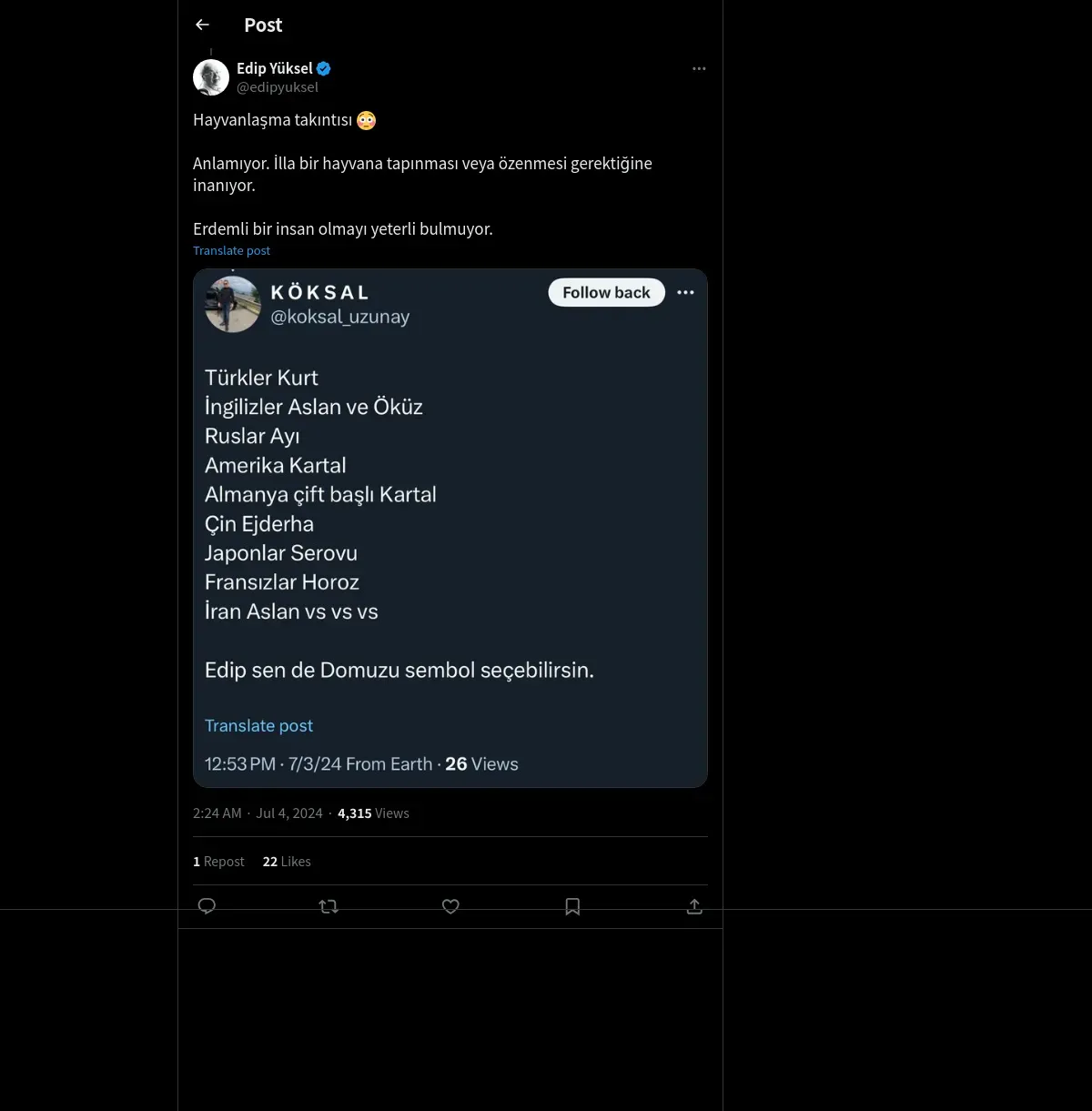Screen dimensions: 1092x1111
Task: Bookmark the post with the bookmark icon
Action: tap(572, 906)
